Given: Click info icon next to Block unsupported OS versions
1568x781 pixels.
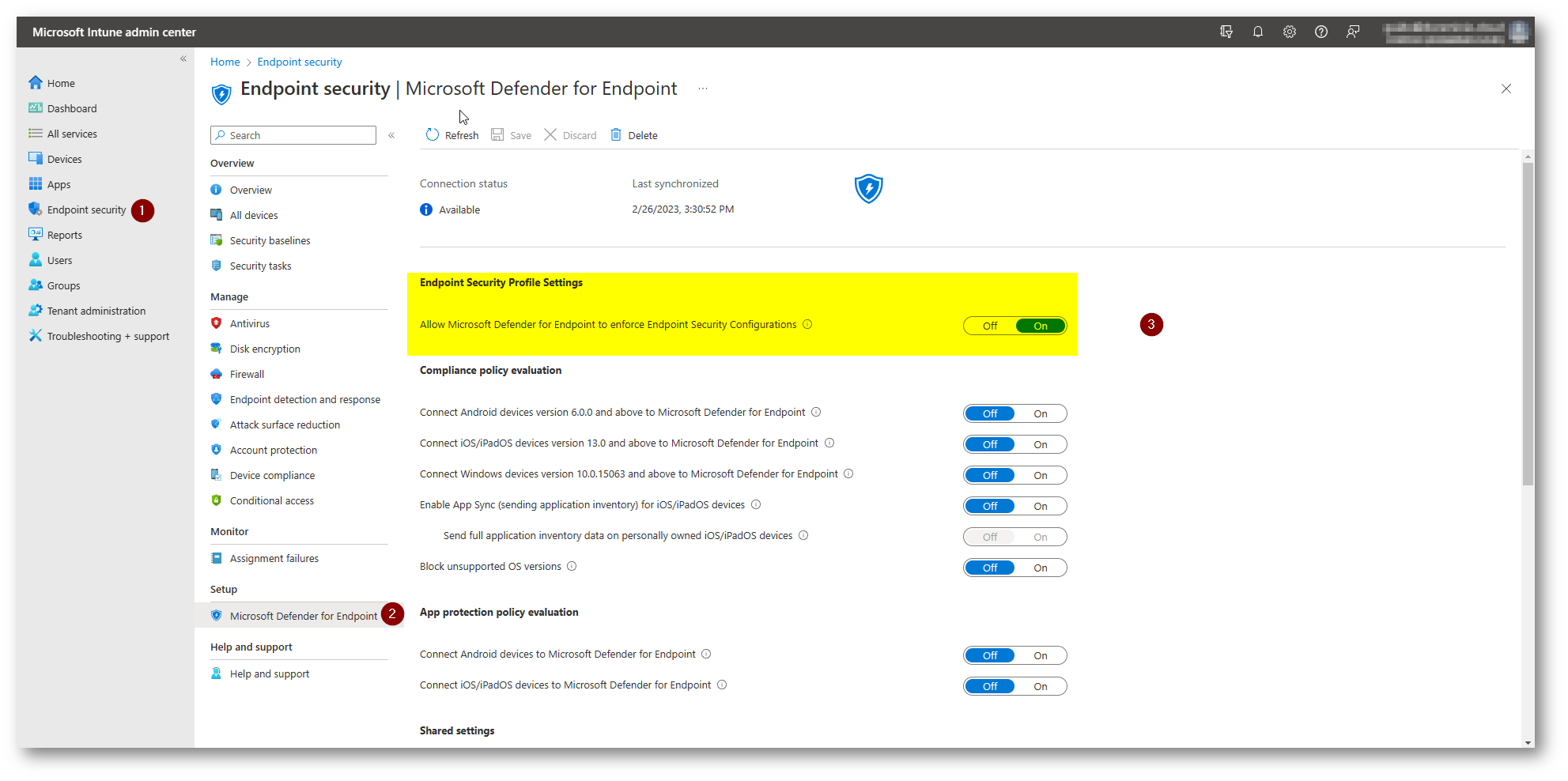Looking at the screenshot, I should coord(572,566).
